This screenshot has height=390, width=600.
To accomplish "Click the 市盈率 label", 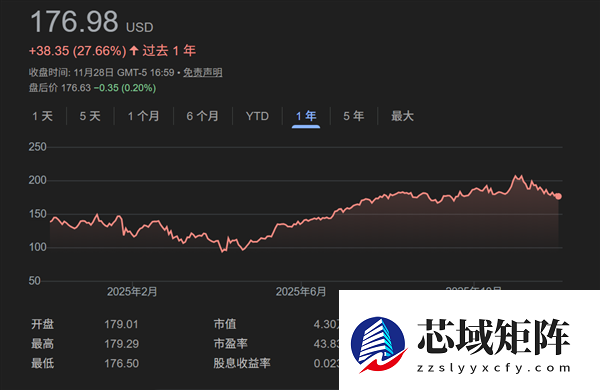I will coord(231,344).
